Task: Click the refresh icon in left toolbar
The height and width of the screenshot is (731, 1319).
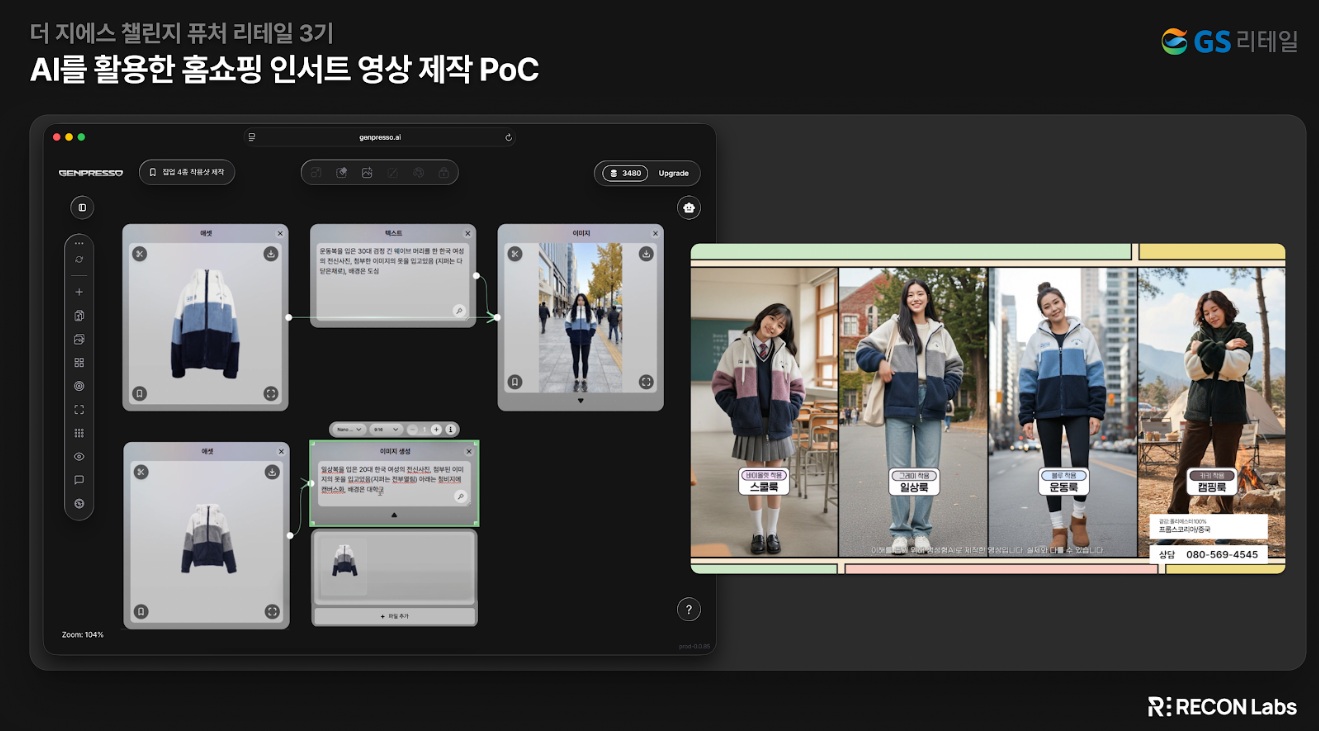Action: pos(79,259)
